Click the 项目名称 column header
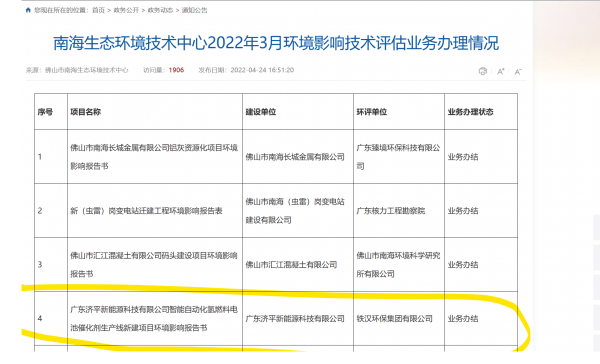The width and height of the screenshot is (600, 364). tap(86, 112)
